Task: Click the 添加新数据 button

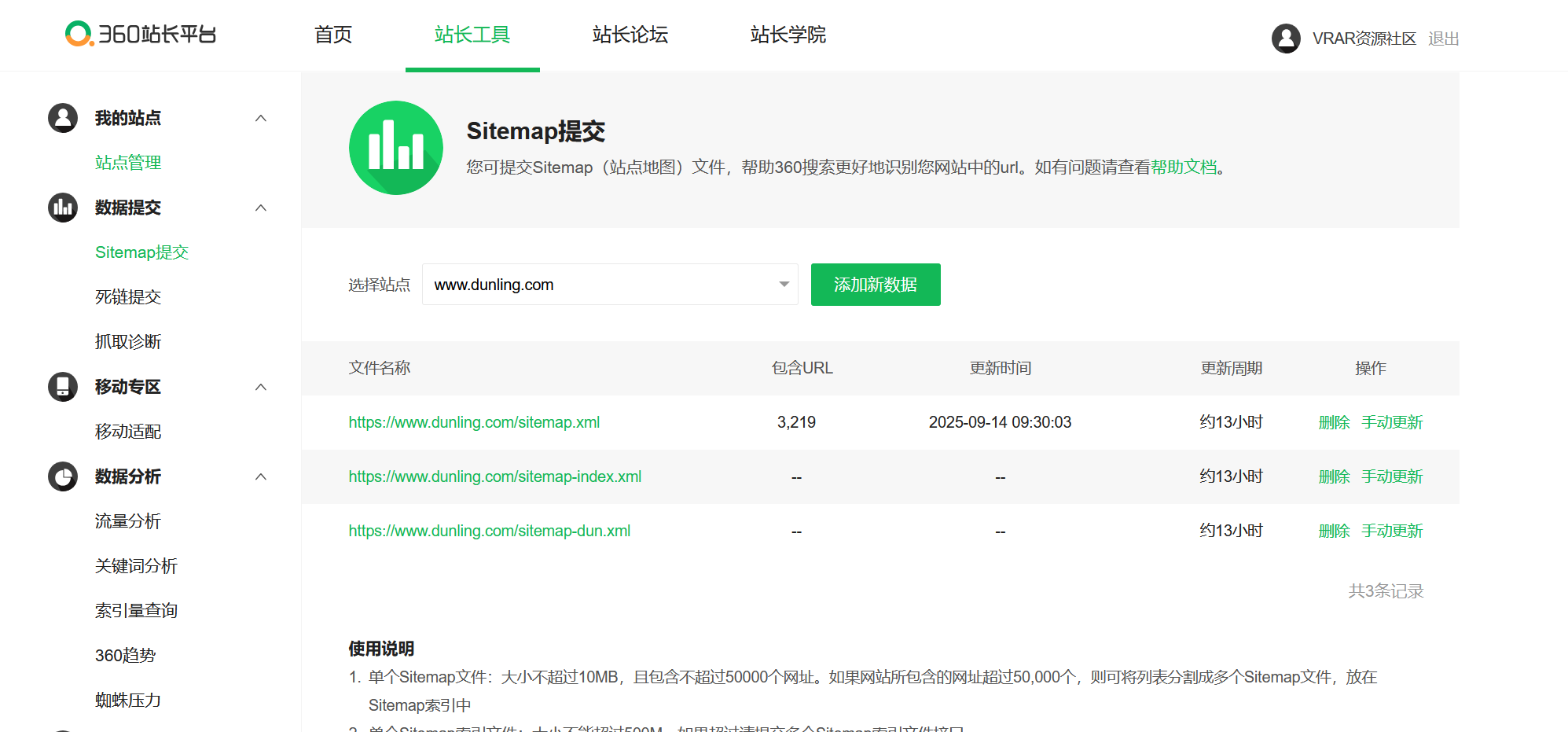Action: click(x=876, y=285)
